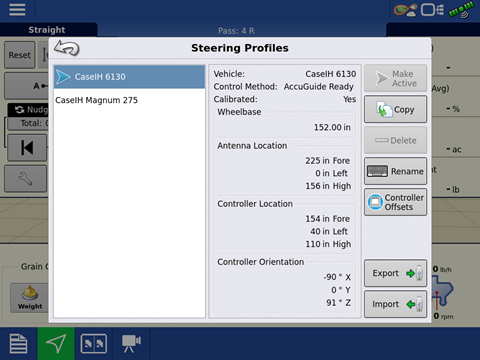Screen dimensions: 480x360
Task: Select the guidance arrow icon in bottom bar
Action: pos(56,343)
